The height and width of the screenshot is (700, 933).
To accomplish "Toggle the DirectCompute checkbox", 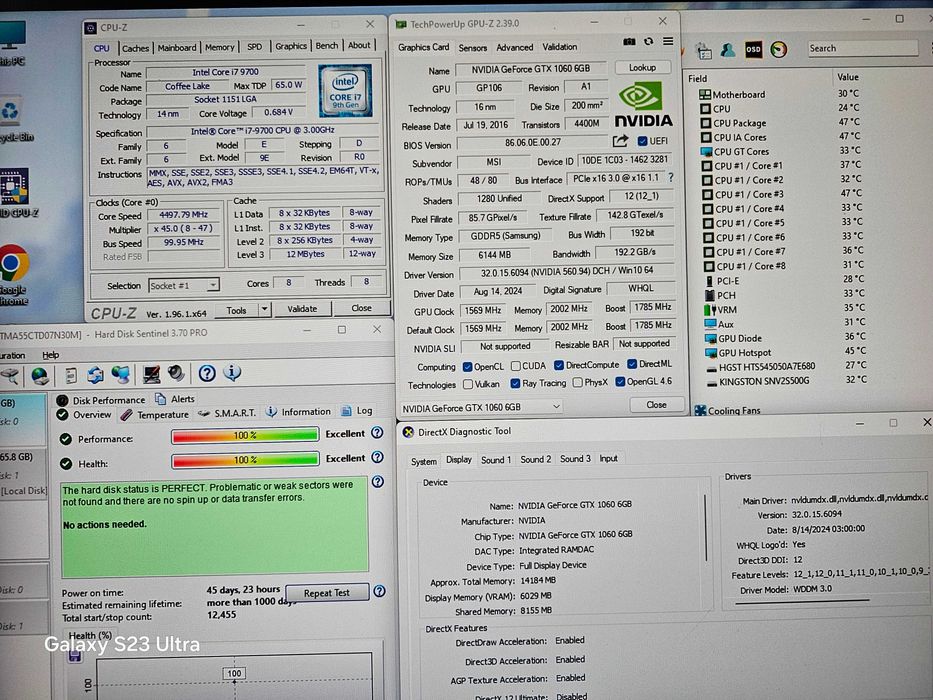I will coord(559,365).
